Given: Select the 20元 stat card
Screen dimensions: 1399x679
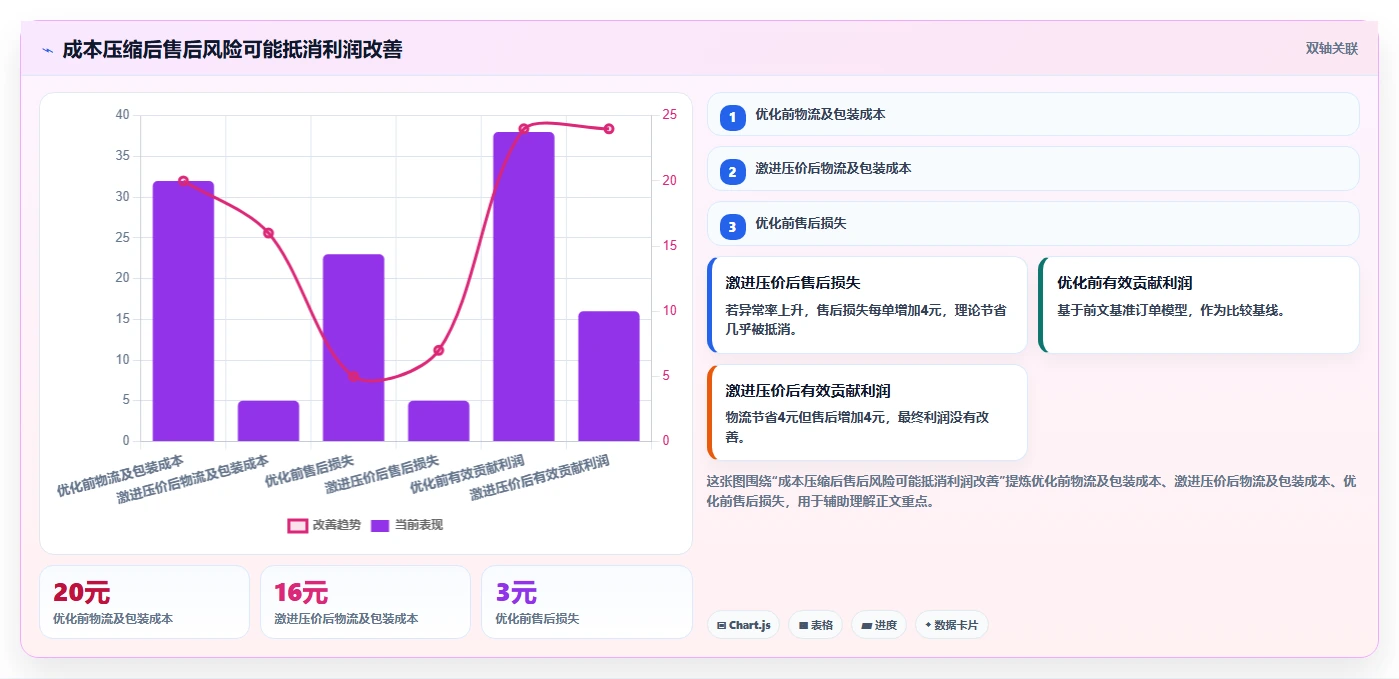Looking at the screenshot, I should click(144, 602).
